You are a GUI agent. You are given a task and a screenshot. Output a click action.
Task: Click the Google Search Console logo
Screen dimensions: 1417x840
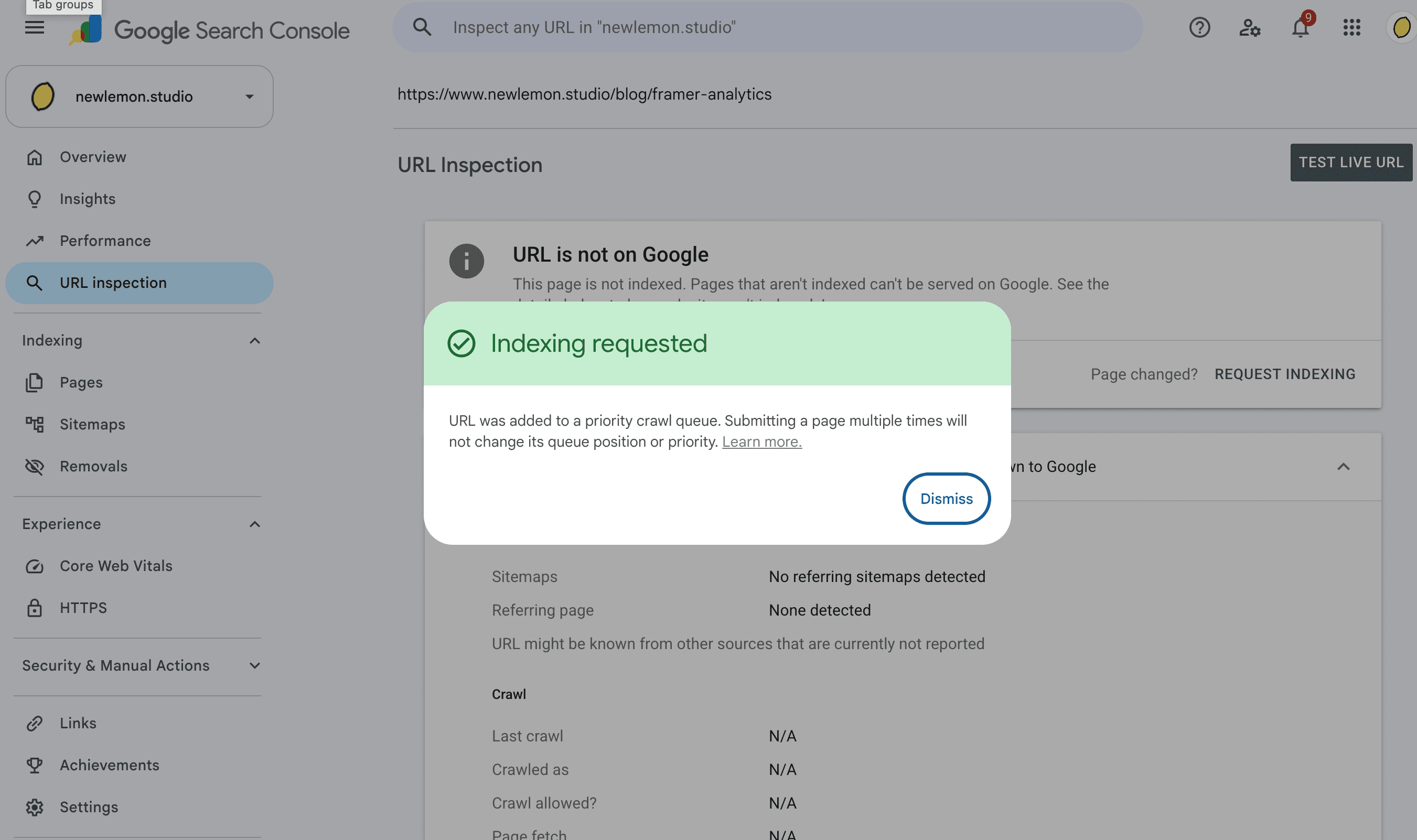coord(209,29)
